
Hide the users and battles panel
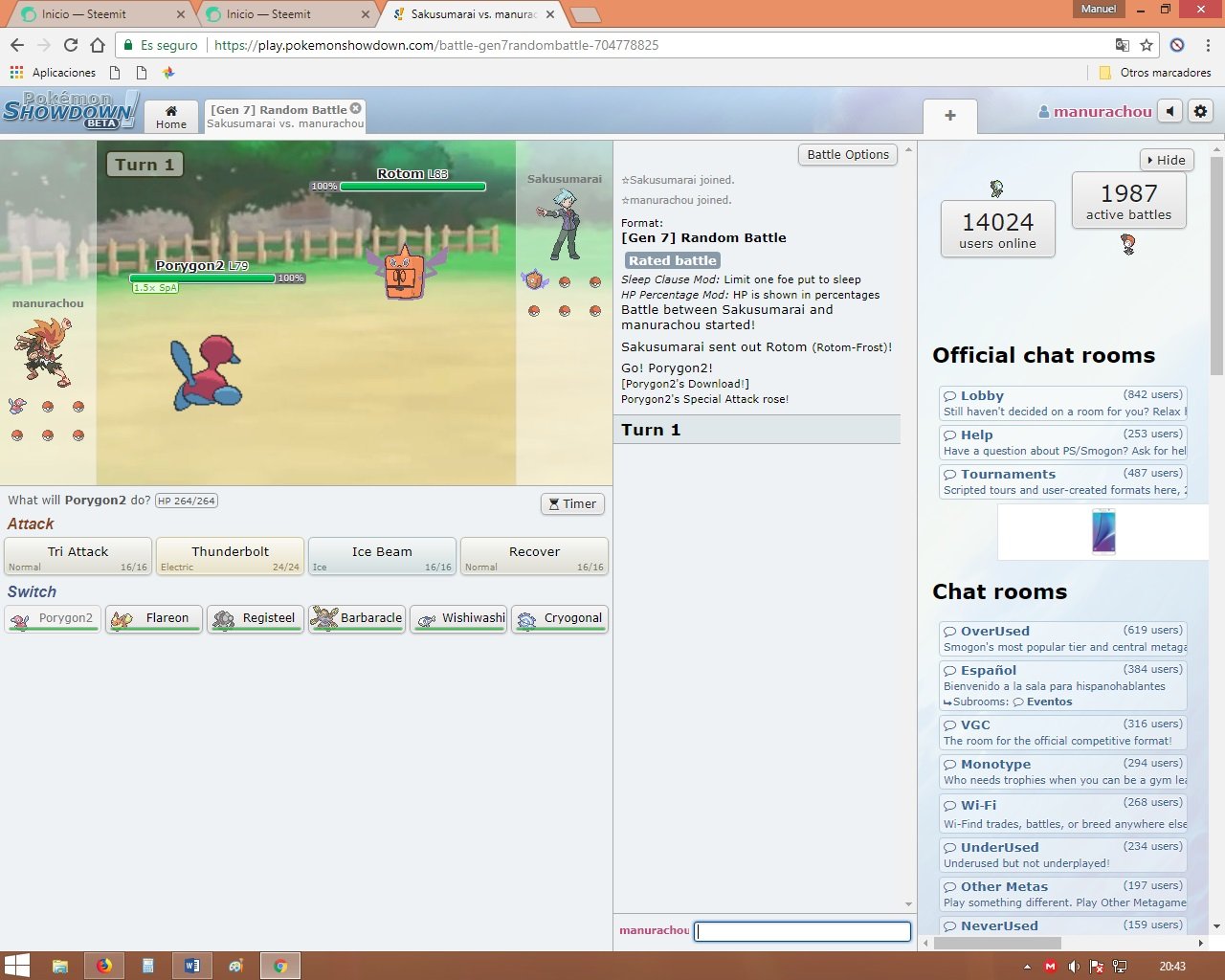point(1167,160)
